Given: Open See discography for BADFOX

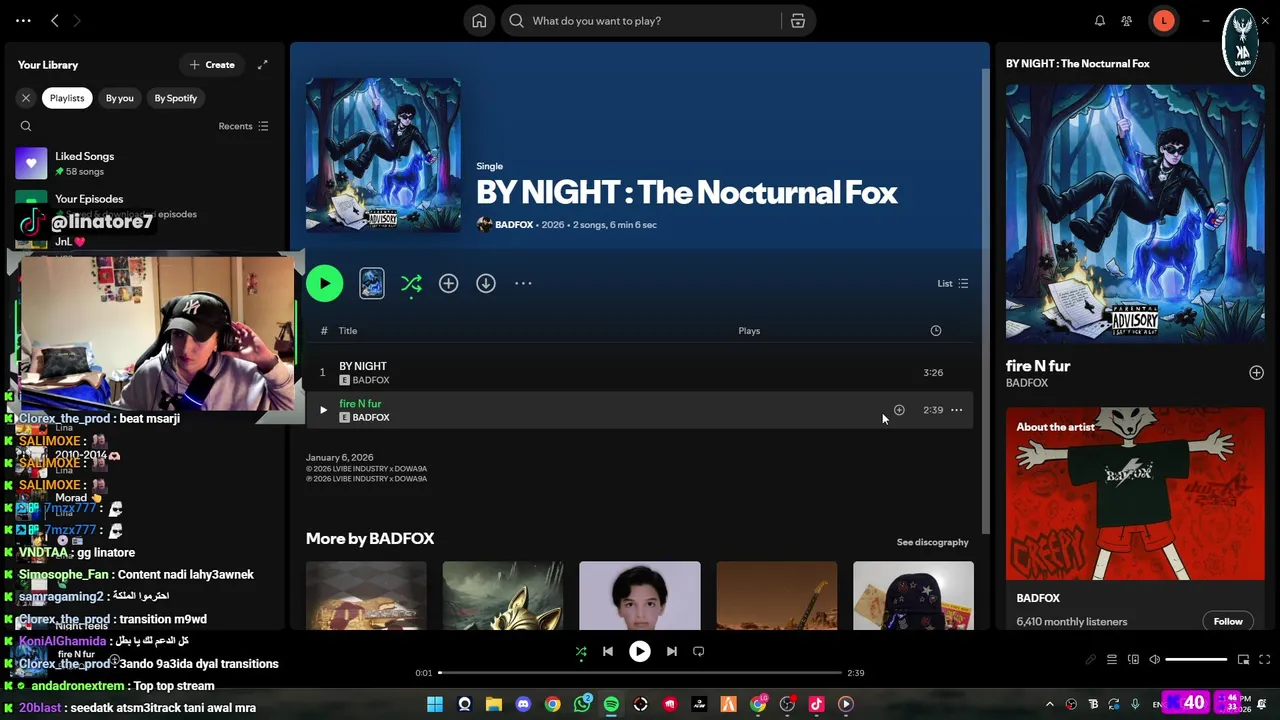Looking at the screenshot, I should (932, 542).
